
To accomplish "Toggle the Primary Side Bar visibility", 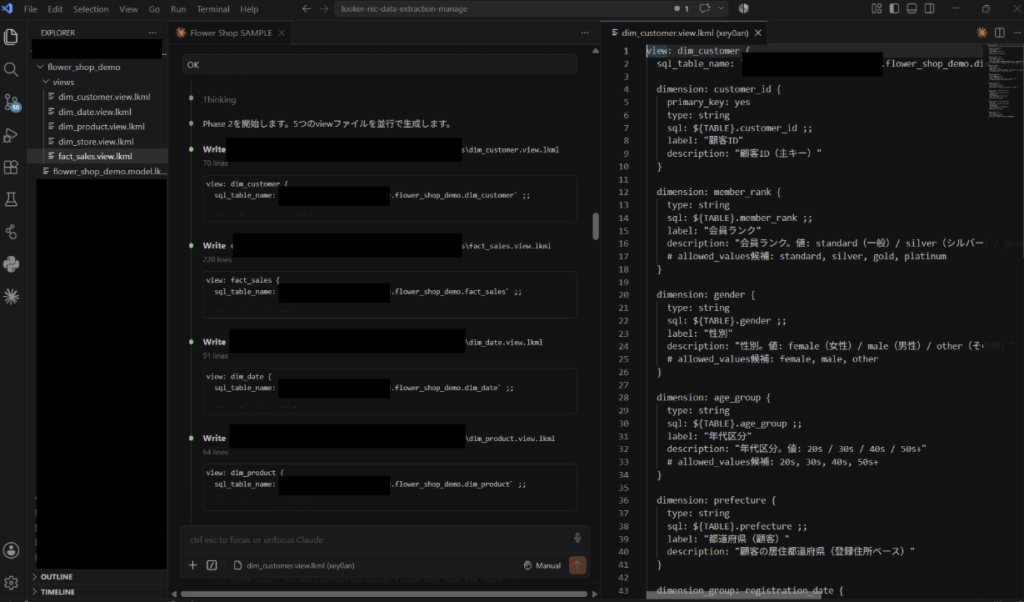I will tap(894, 9).
